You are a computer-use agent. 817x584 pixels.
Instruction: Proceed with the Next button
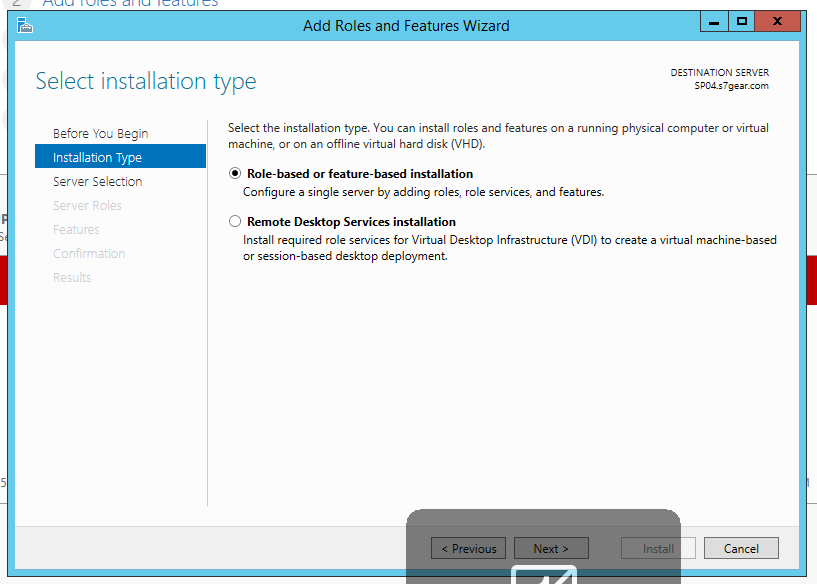tap(551, 548)
